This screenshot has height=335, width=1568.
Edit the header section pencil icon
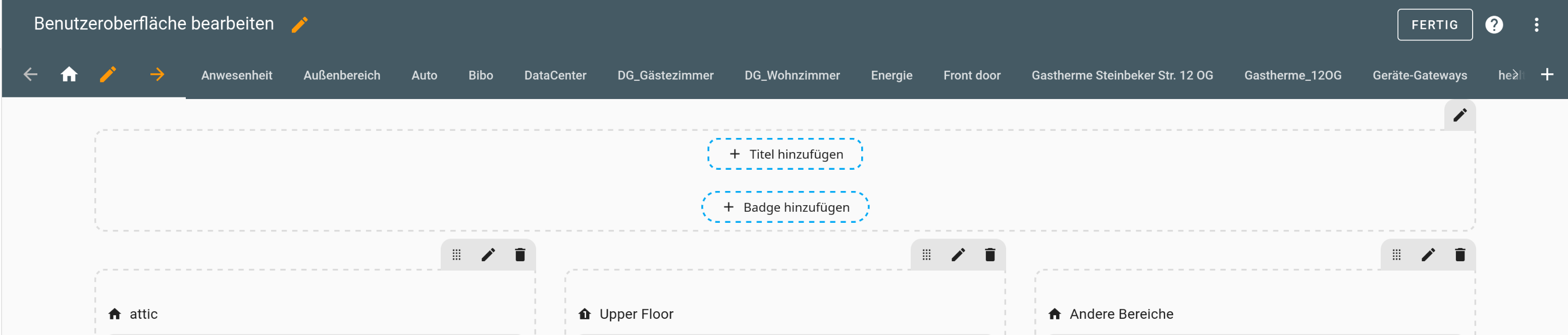pyautogui.click(x=1459, y=115)
